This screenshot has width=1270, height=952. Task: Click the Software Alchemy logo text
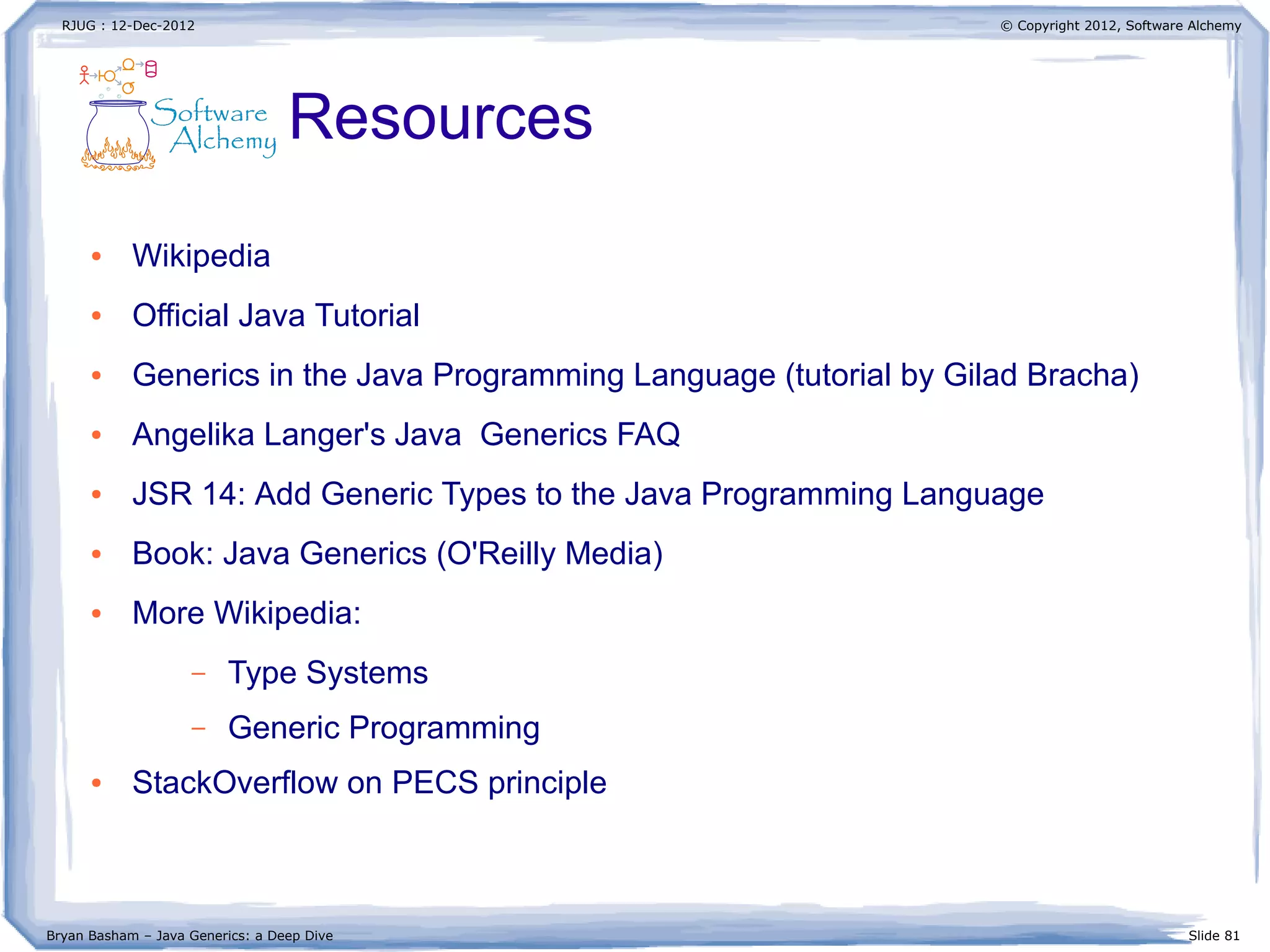tap(214, 127)
